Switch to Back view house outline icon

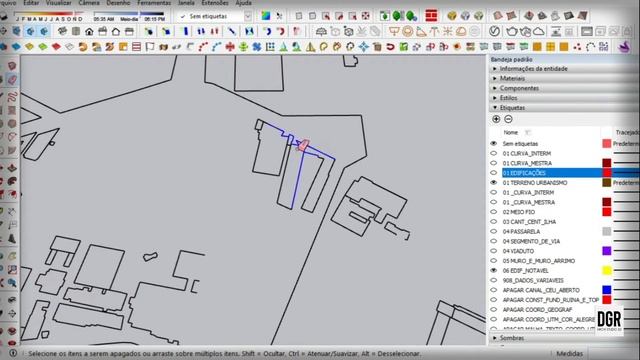[x=116, y=31]
